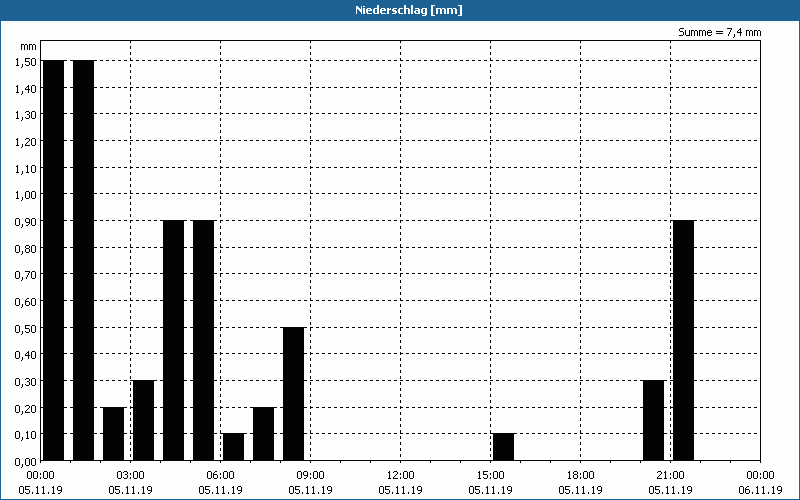Screen dimensions: 800x500
Task: Select the 0,20 mm bar just before 03:00
Action: point(114,434)
